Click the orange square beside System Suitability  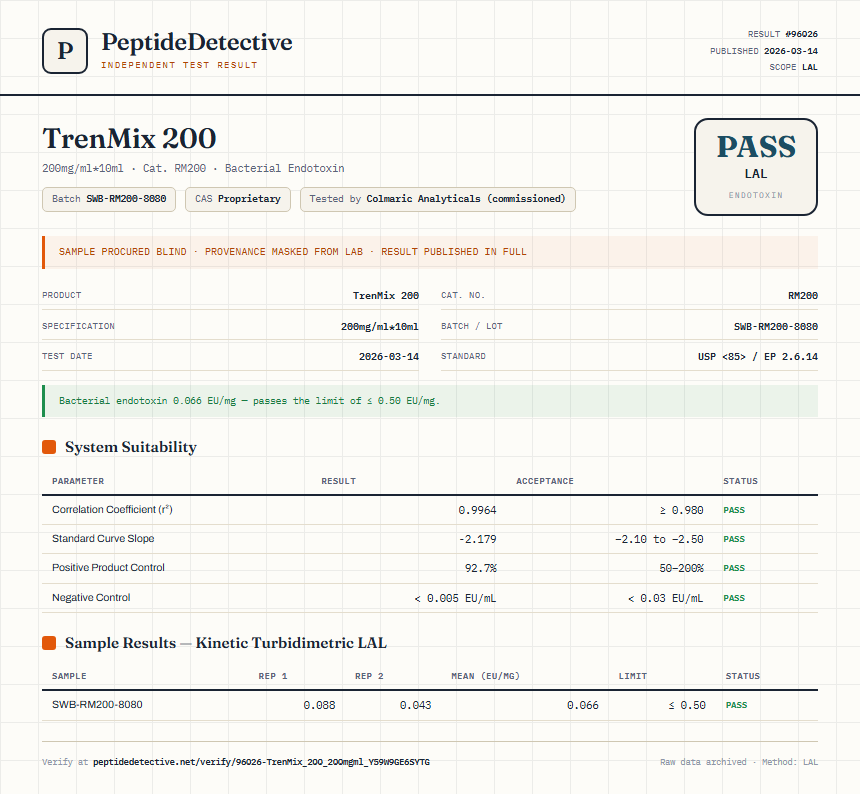click(49, 447)
